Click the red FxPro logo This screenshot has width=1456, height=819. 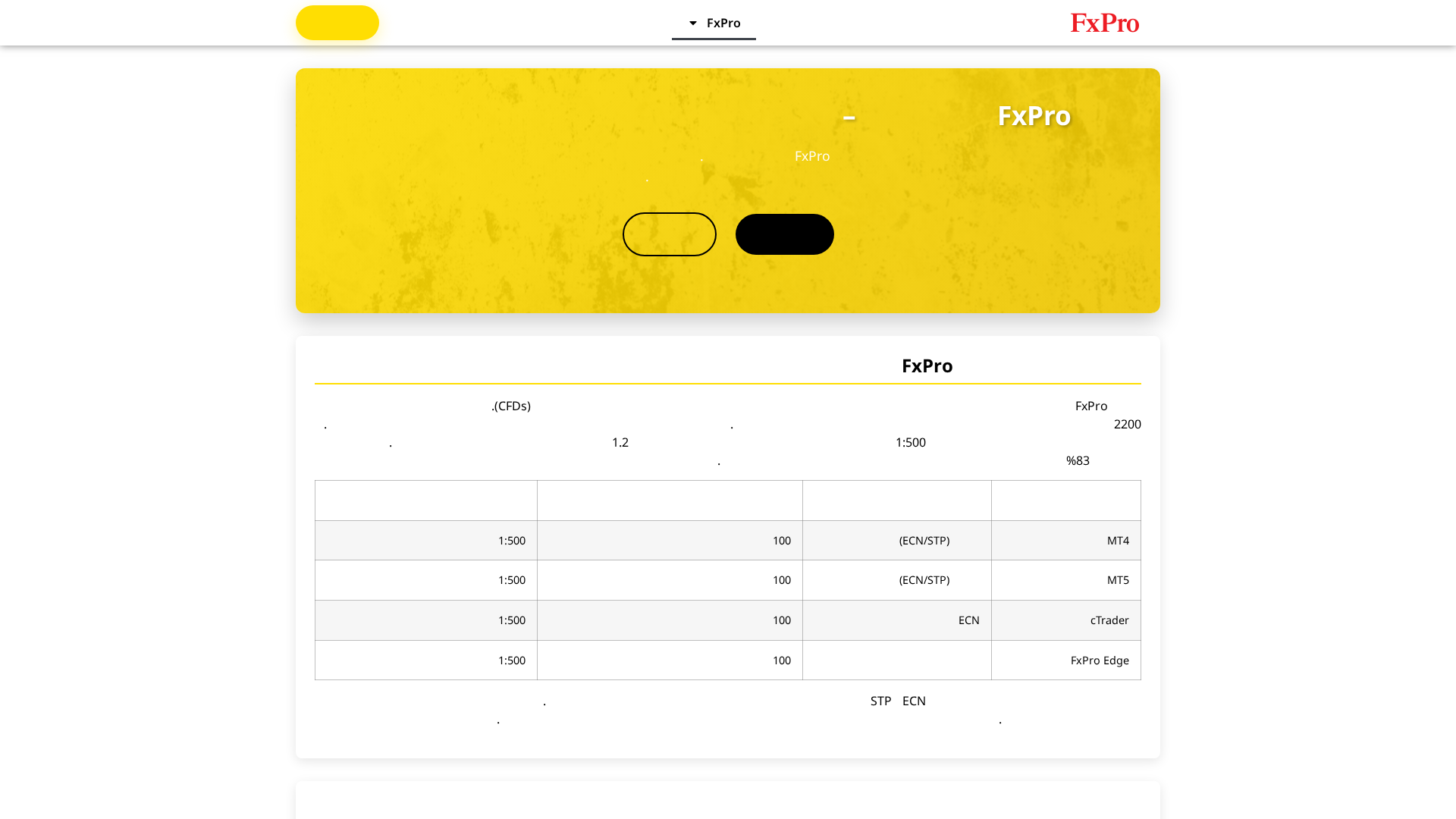pos(1104,23)
